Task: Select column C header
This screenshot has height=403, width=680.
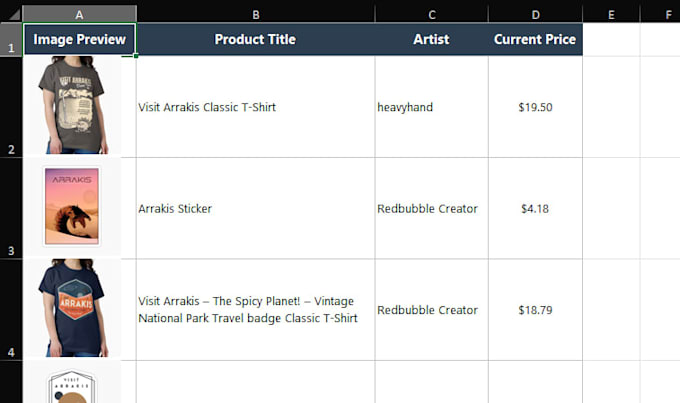Action: click(432, 14)
